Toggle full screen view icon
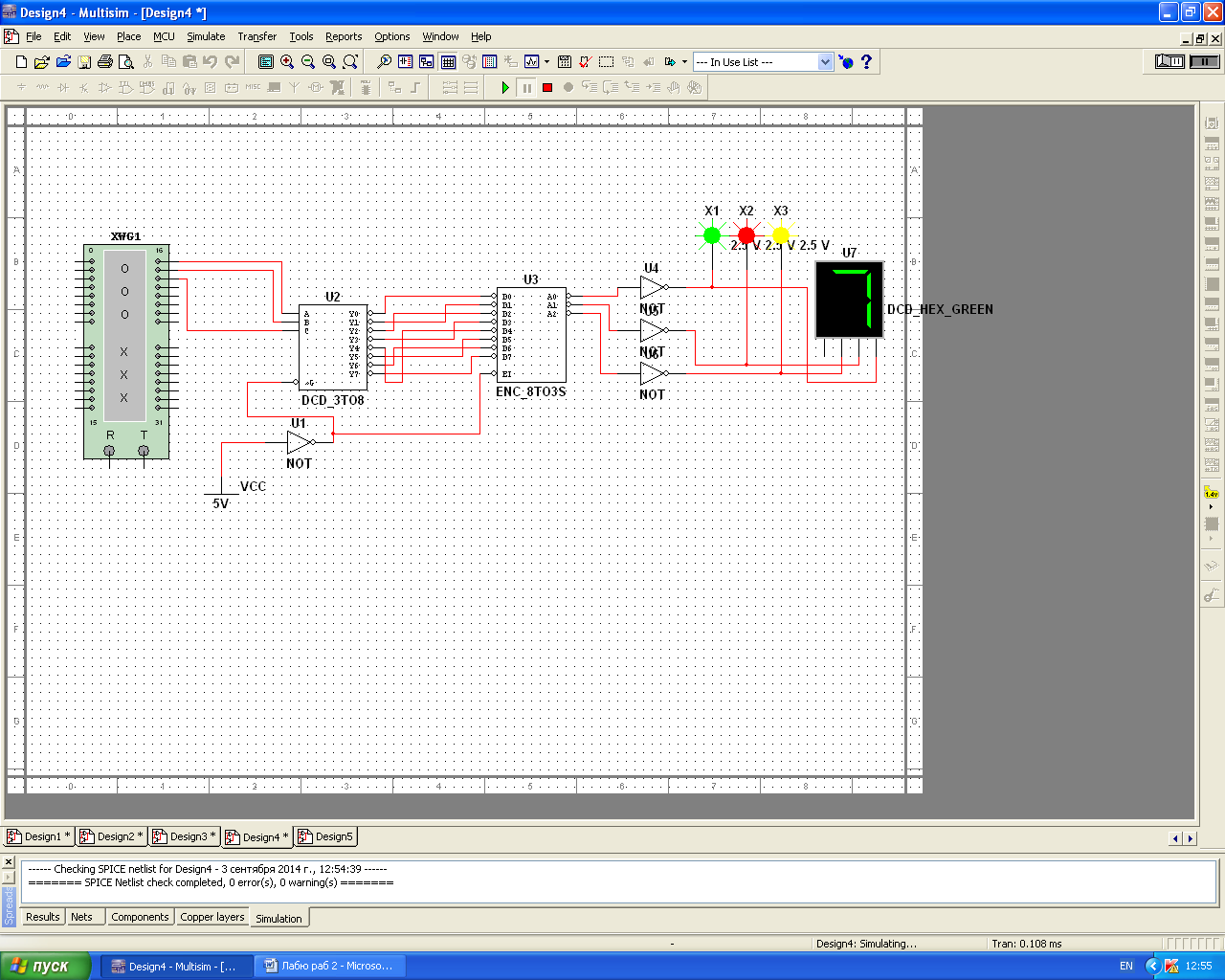 tap(266, 61)
